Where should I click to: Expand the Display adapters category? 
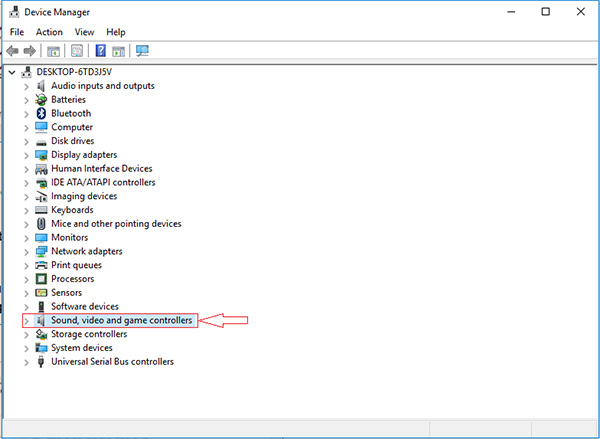click(26, 155)
